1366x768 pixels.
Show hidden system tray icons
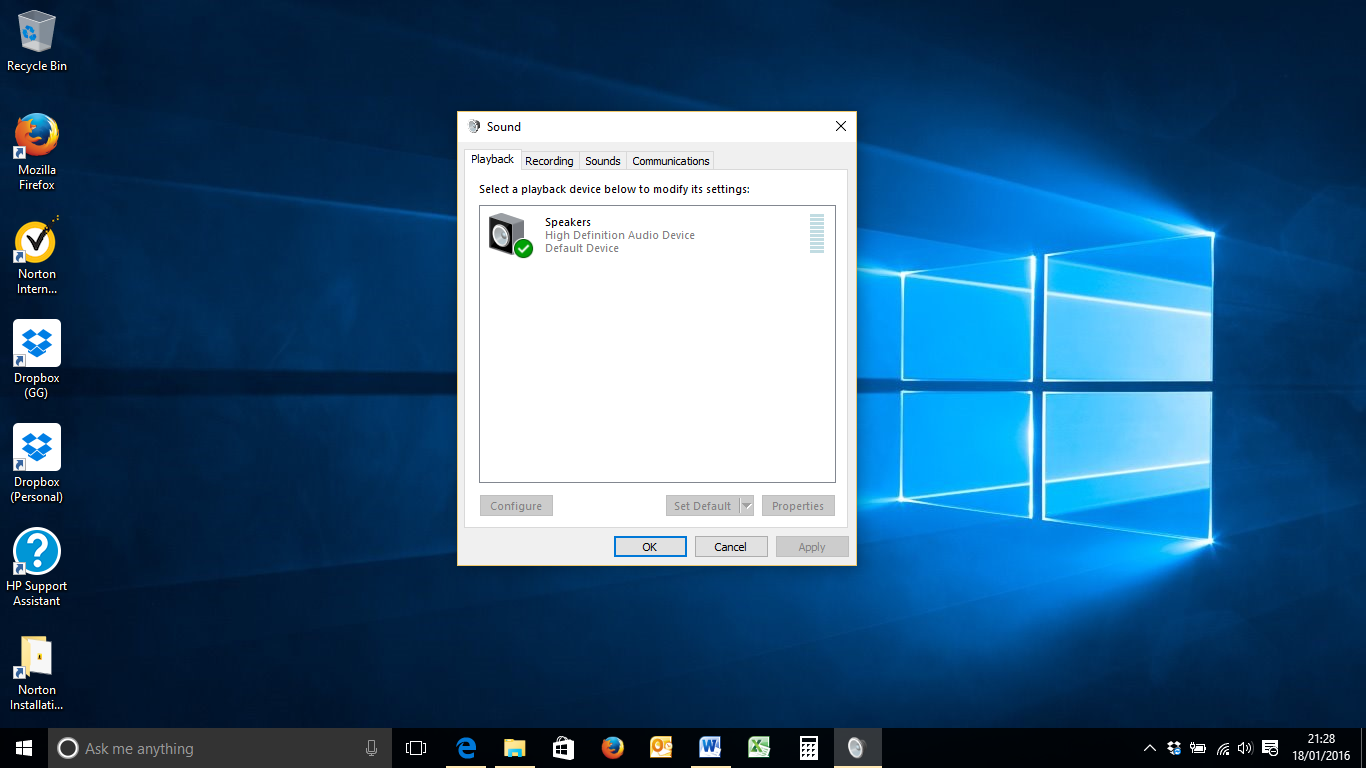coord(1150,748)
